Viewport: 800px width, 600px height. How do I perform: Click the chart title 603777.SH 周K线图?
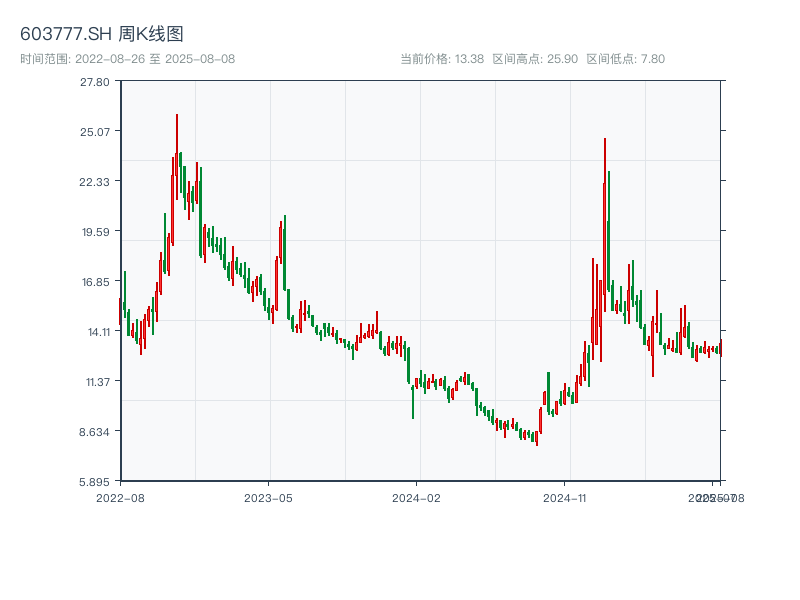point(102,34)
